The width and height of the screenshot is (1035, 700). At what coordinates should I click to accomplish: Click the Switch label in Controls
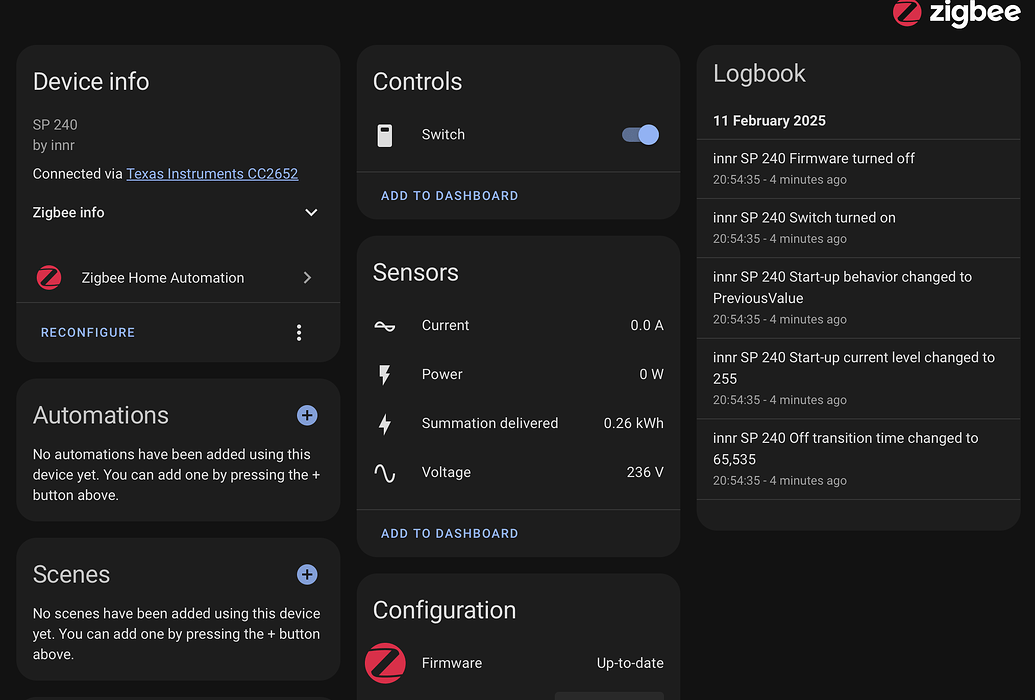coord(443,135)
